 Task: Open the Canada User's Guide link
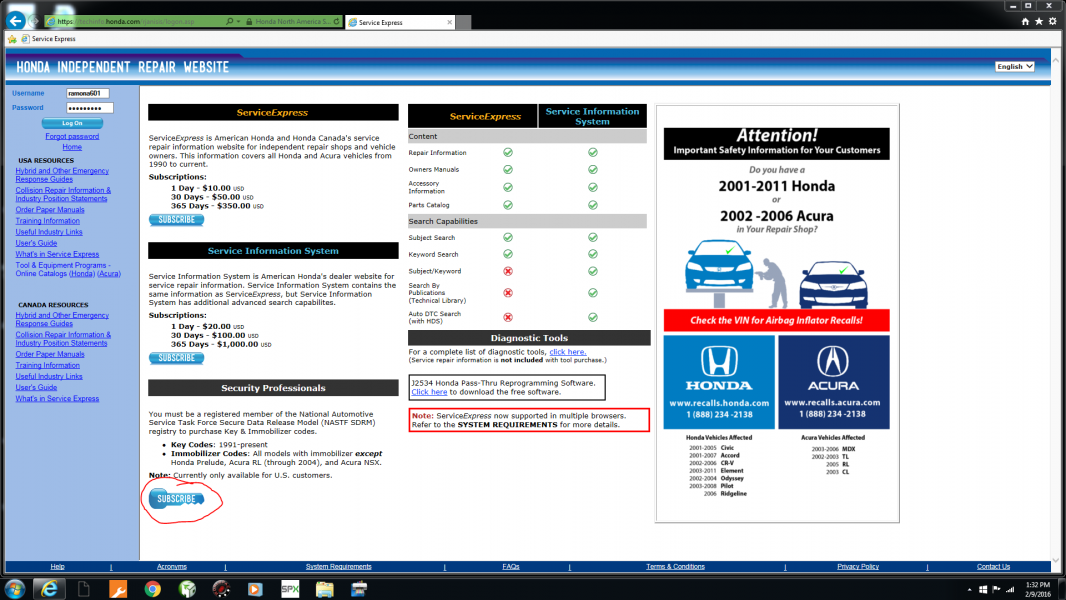[x=36, y=387]
